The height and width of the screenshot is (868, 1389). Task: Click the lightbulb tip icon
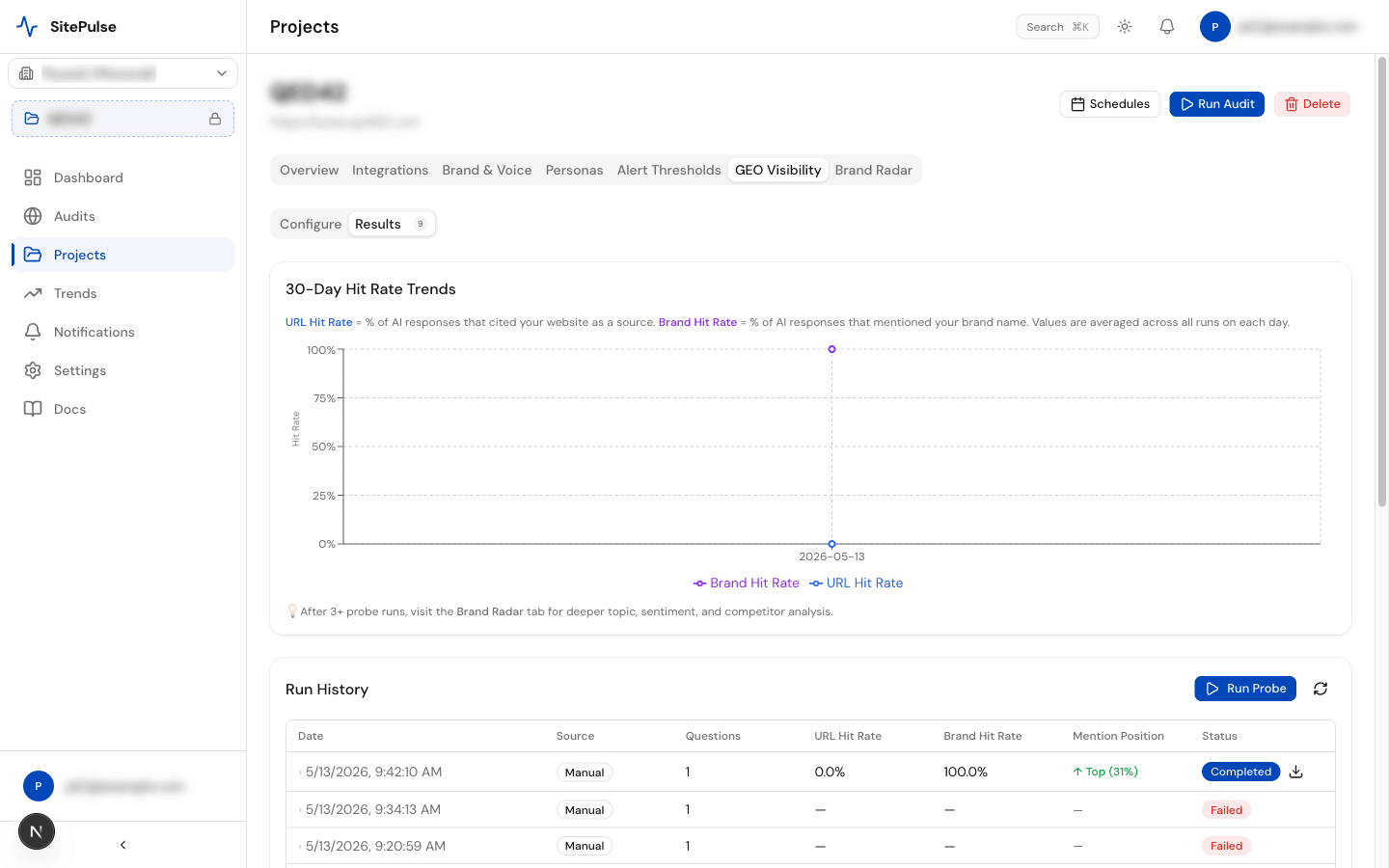click(292, 611)
